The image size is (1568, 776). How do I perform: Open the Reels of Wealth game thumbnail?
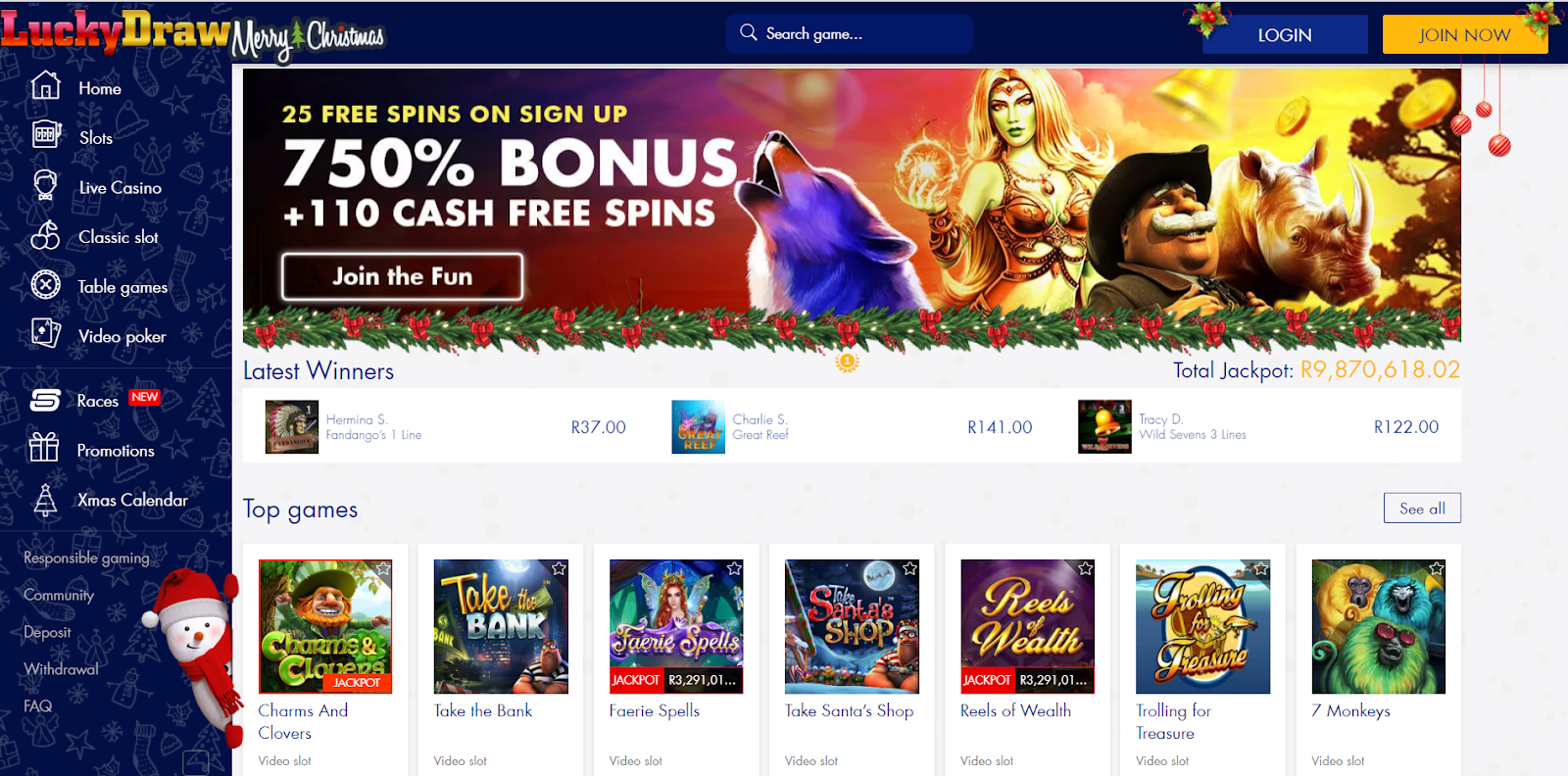tap(1027, 626)
